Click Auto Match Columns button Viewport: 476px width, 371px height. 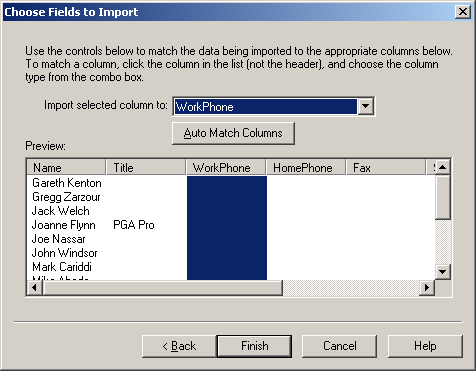(x=233, y=133)
